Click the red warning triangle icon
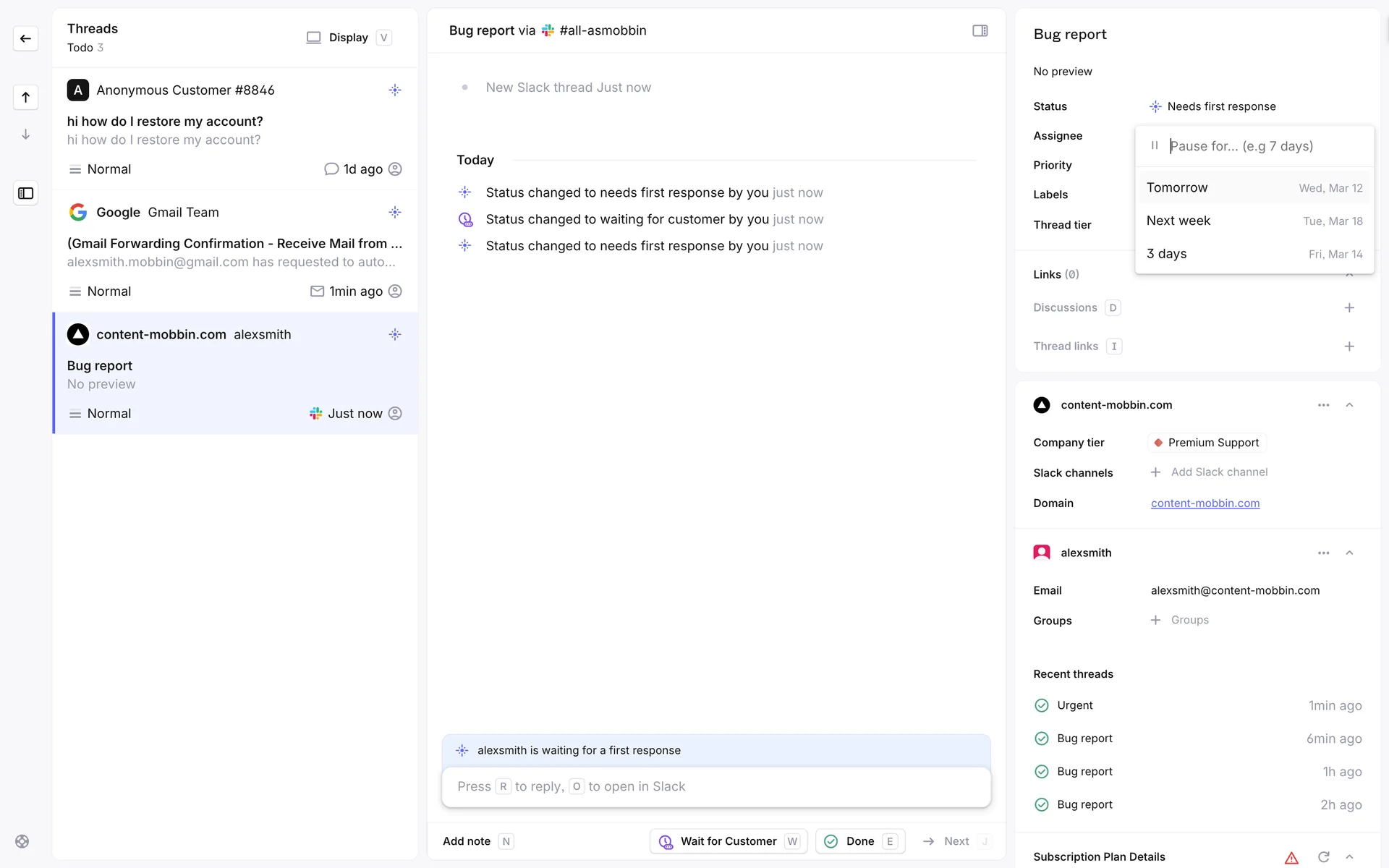Image resolution: width=1389 pixels, height=868 pixels. 1291,858
